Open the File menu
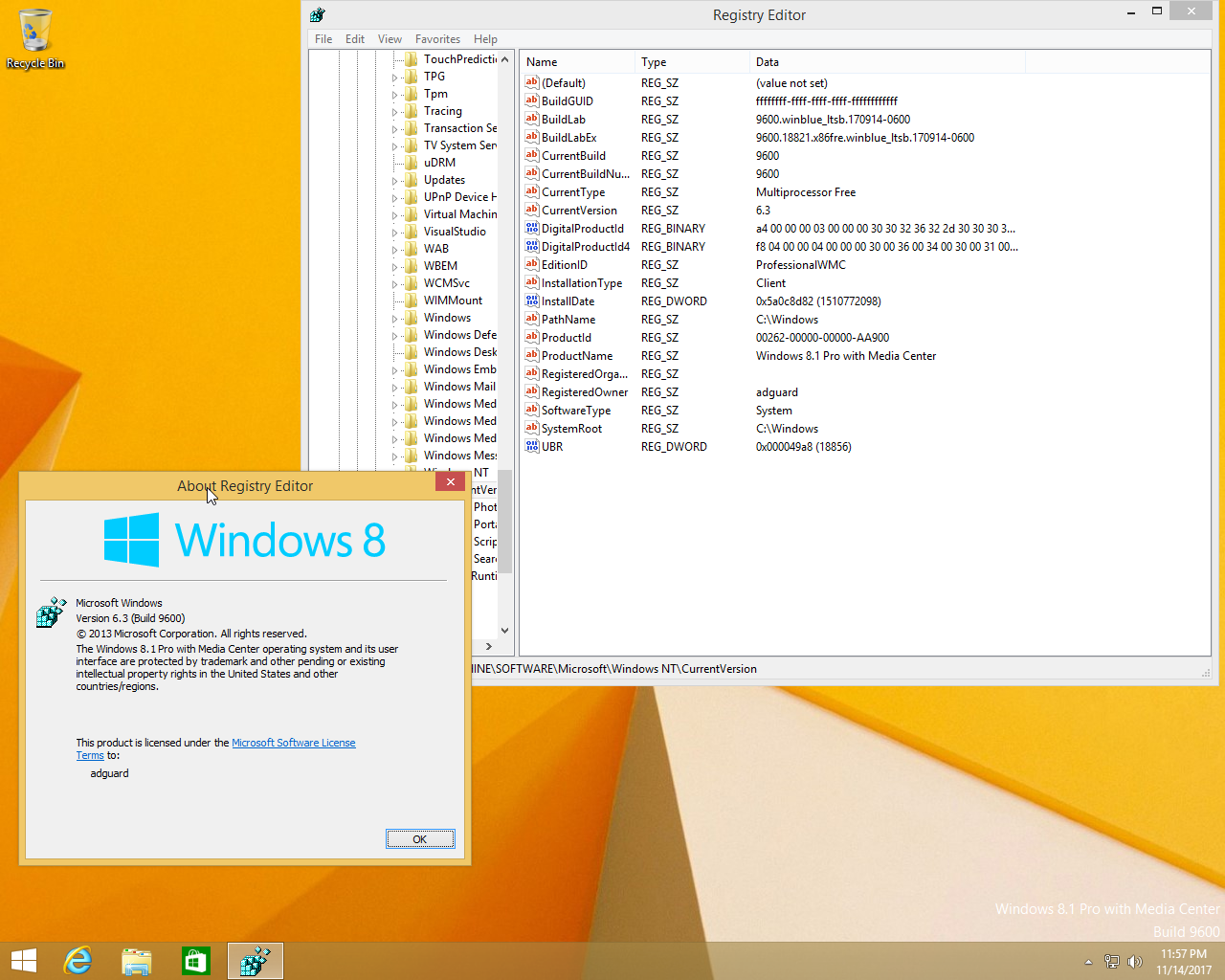Image resolution: width=1225 pixels, height=980 pixels. [x=323, y=39]
